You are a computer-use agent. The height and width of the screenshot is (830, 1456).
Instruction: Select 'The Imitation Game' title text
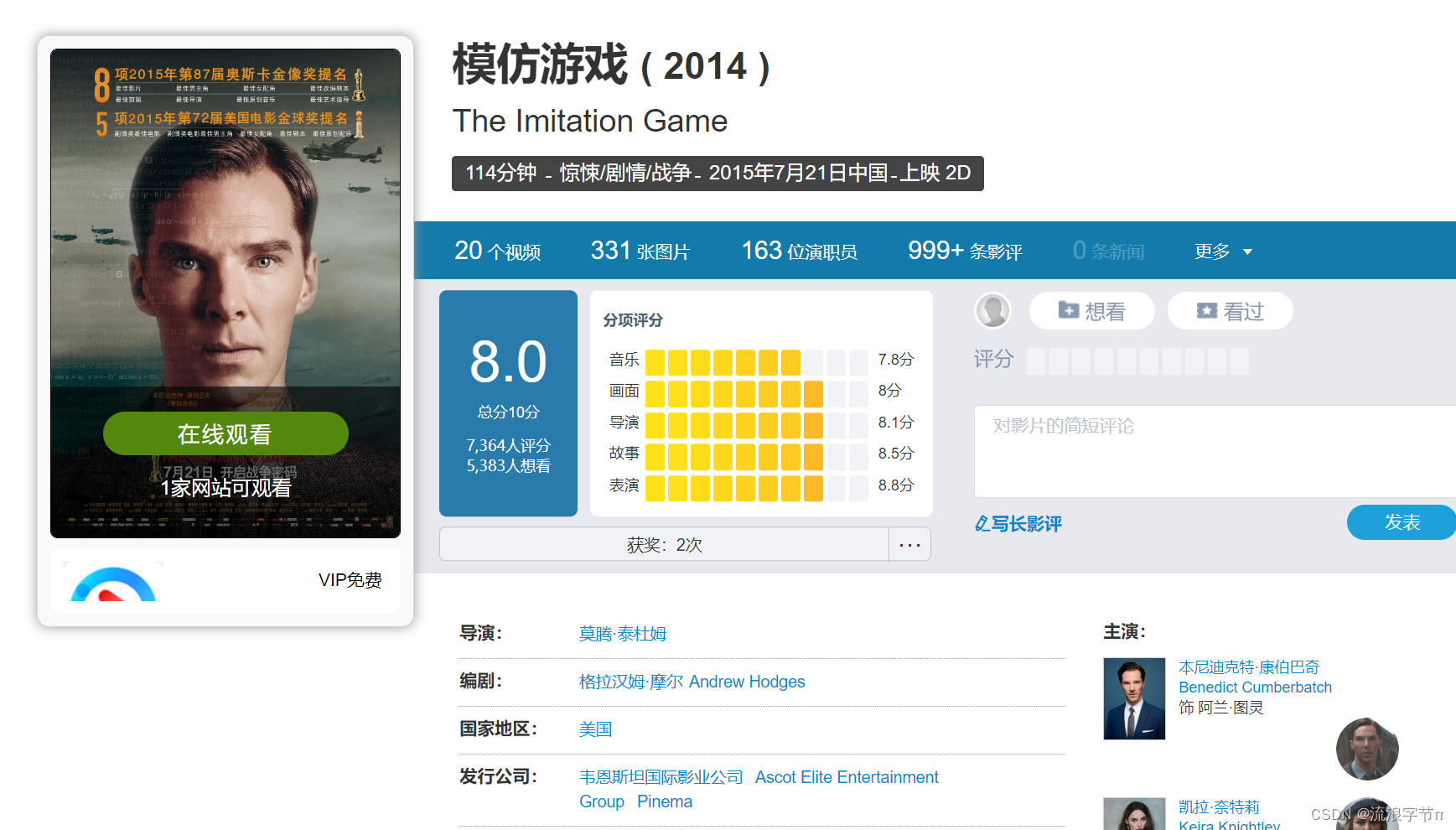point(590,121)
